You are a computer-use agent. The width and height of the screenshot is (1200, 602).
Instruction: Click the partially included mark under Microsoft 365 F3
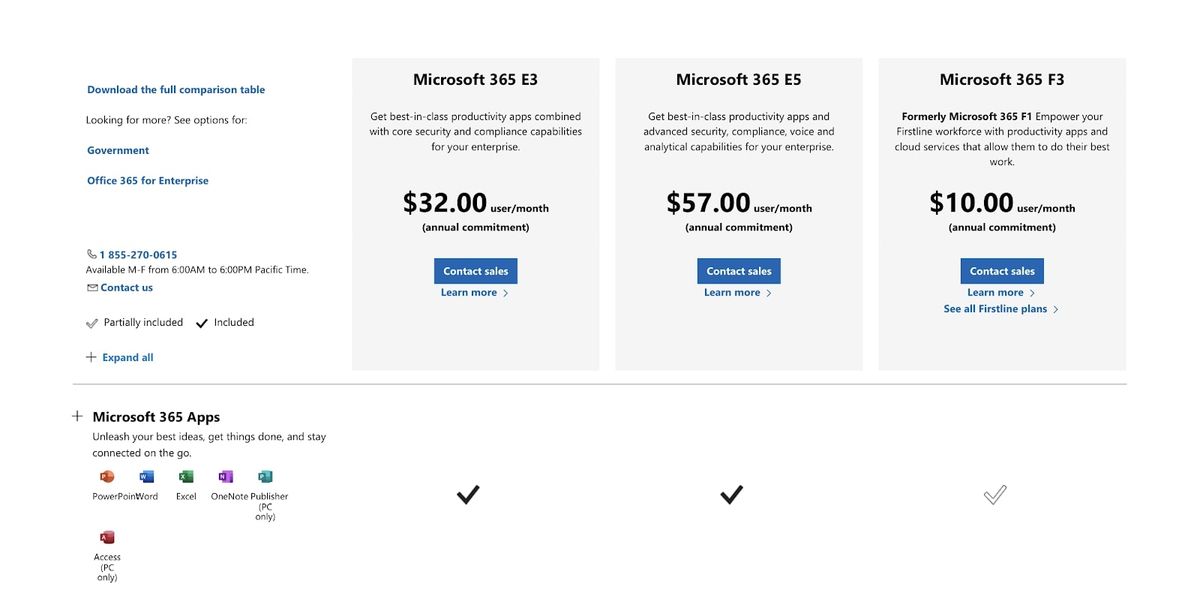(x=994, y=493)
